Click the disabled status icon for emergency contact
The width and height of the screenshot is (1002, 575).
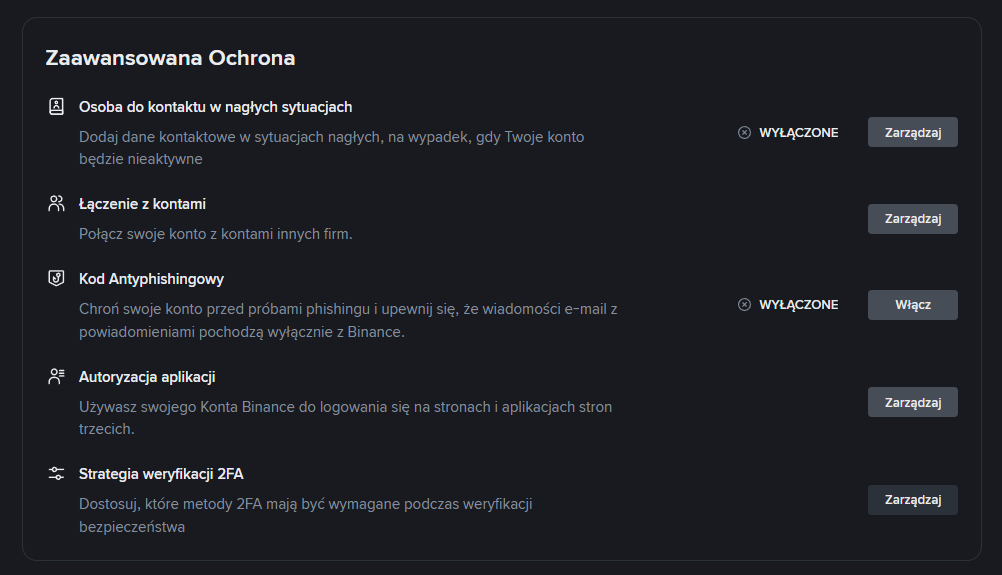point(744,132)
